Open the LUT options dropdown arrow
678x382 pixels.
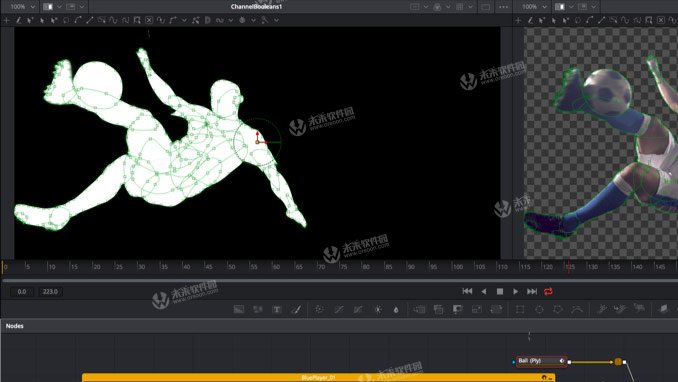470,7
